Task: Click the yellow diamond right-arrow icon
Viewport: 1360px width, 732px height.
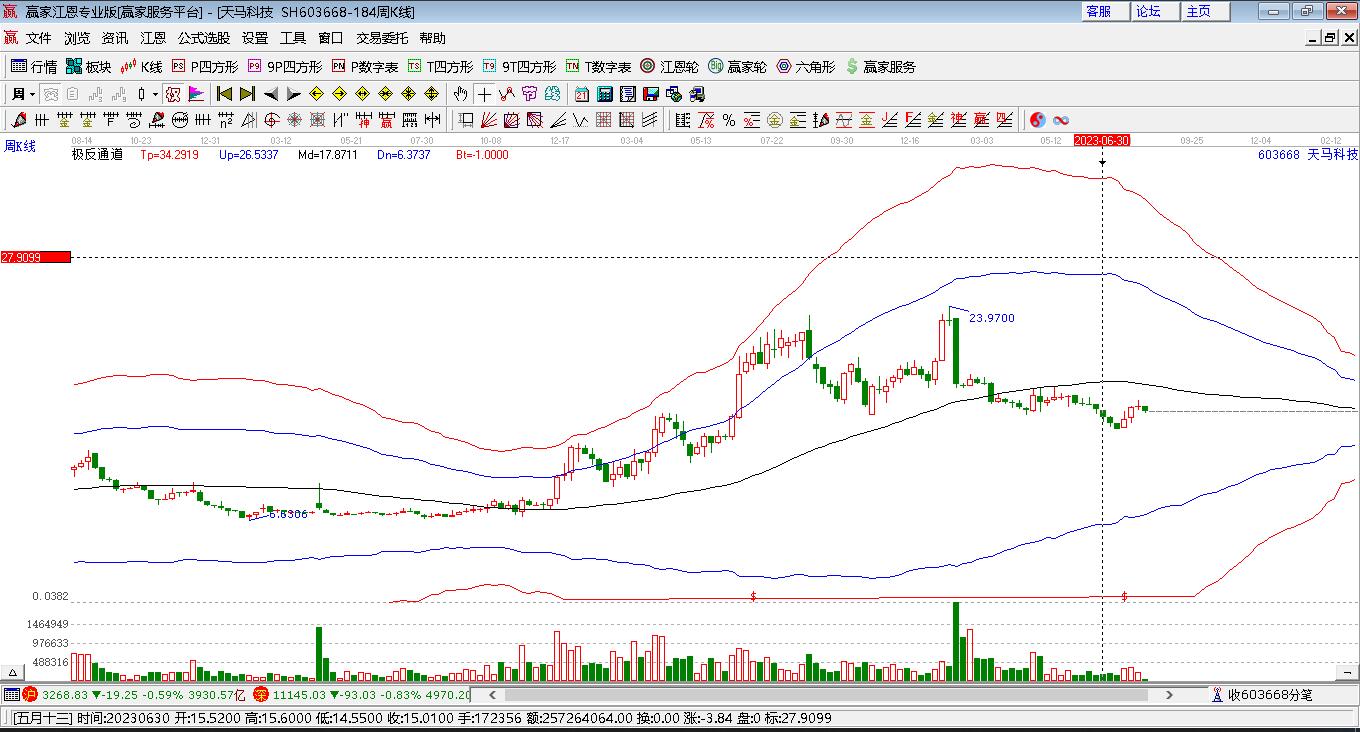Action: [x=339, y=94]
